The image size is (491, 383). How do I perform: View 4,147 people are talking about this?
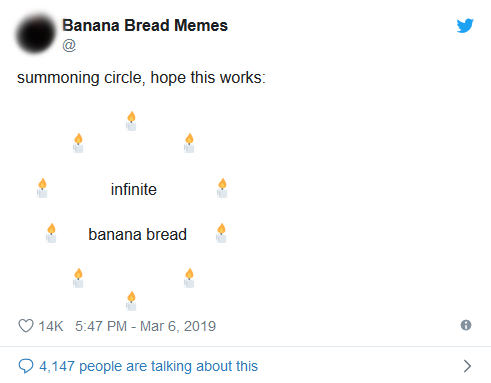click(148, 366)
